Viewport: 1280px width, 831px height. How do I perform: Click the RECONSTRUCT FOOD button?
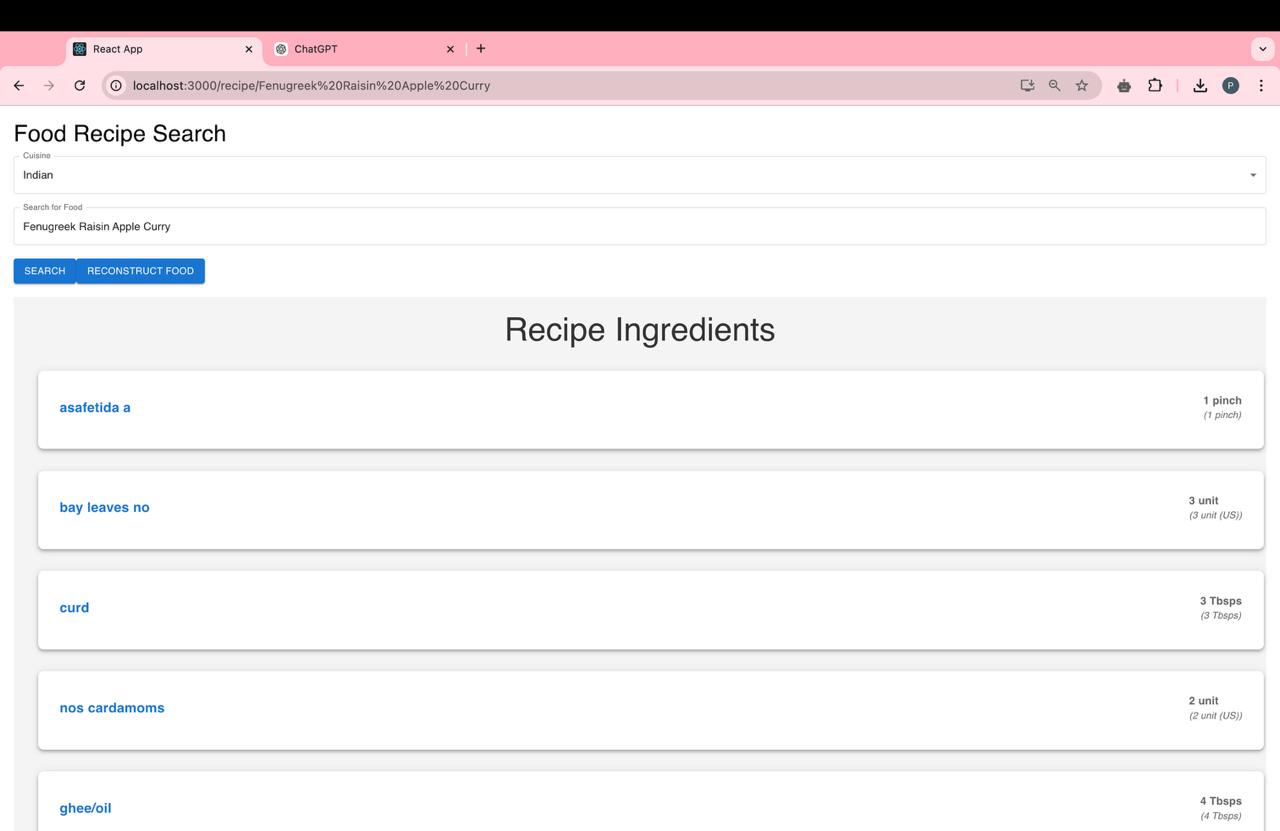click(x=141, y=271)
